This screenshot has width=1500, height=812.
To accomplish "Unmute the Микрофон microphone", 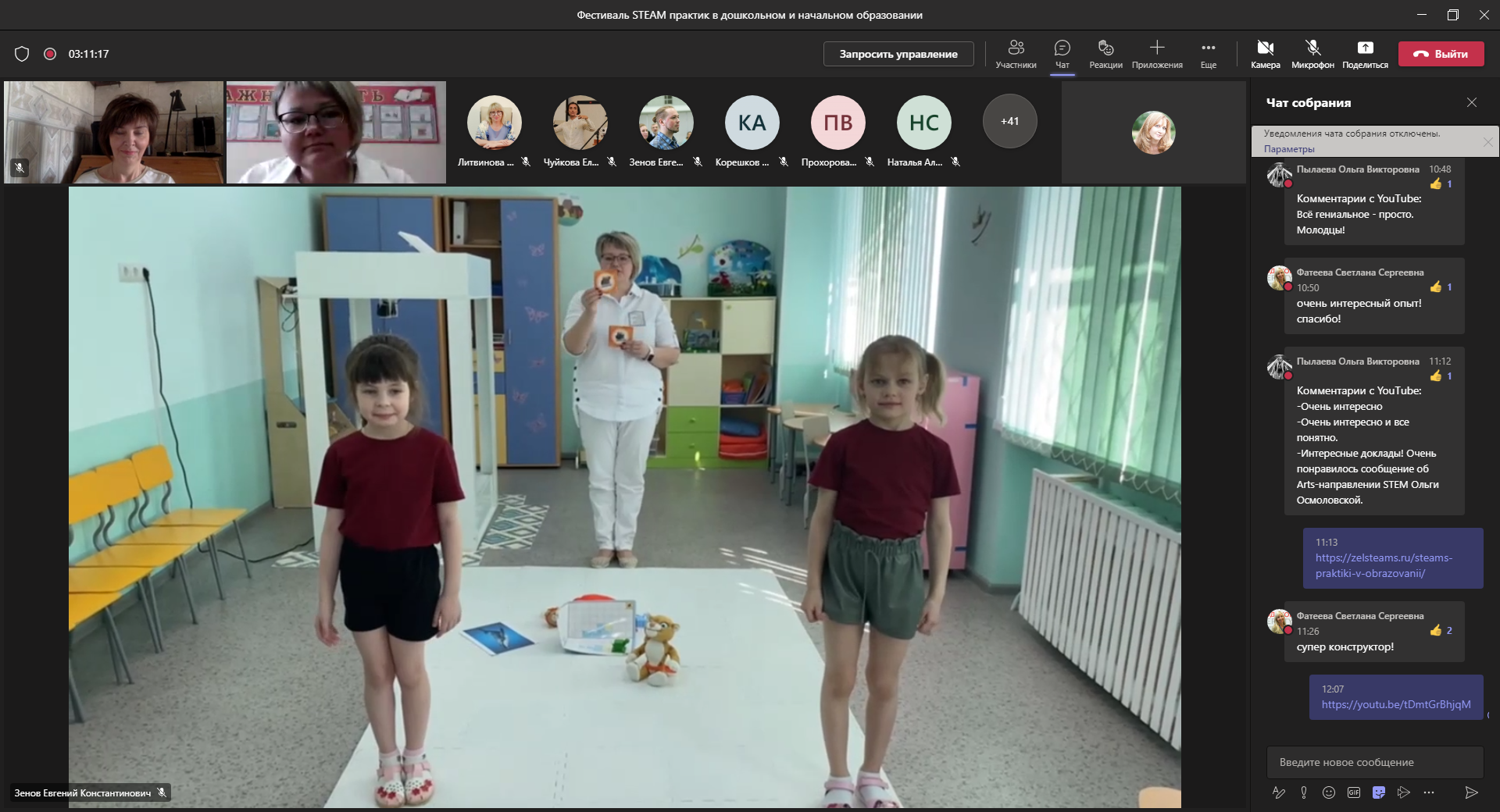I will (x=1312, y=54).
